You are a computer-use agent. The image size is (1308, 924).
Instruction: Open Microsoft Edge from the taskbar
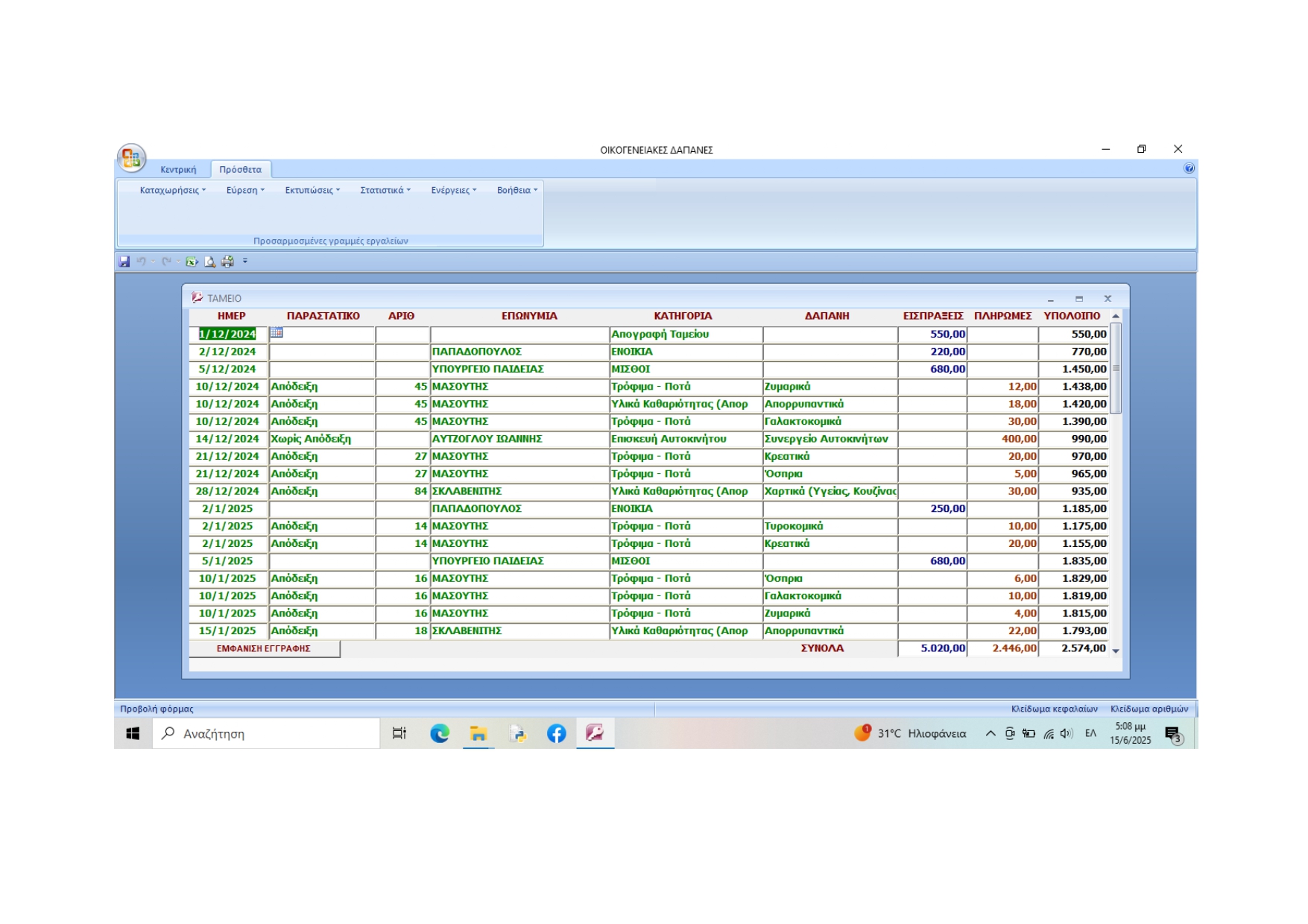click(440, 734)
